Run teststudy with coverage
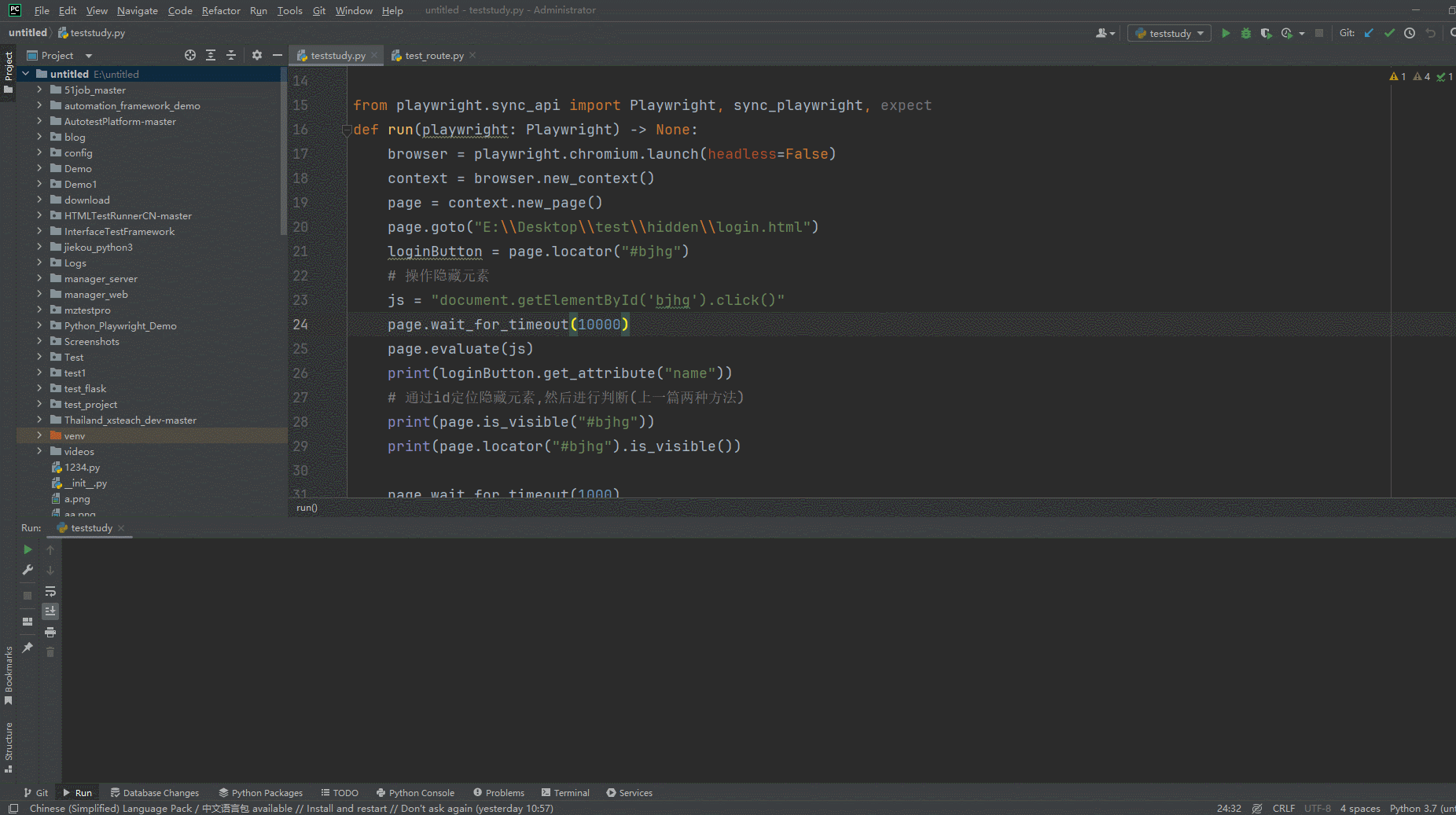This screenshot has width=1456, height=815. pos(1266,33)
